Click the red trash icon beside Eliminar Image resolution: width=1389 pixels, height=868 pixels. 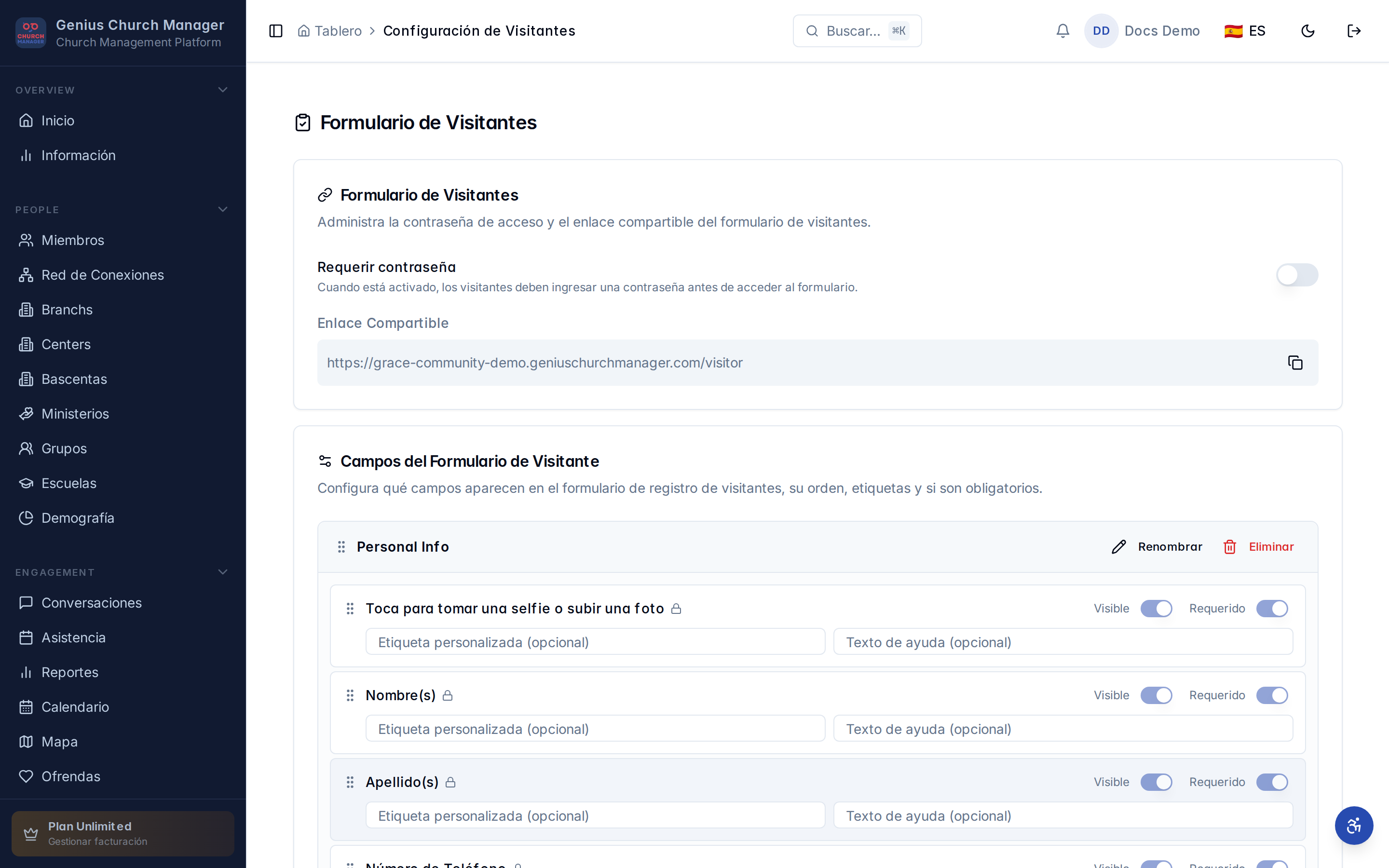(1229, 546)
